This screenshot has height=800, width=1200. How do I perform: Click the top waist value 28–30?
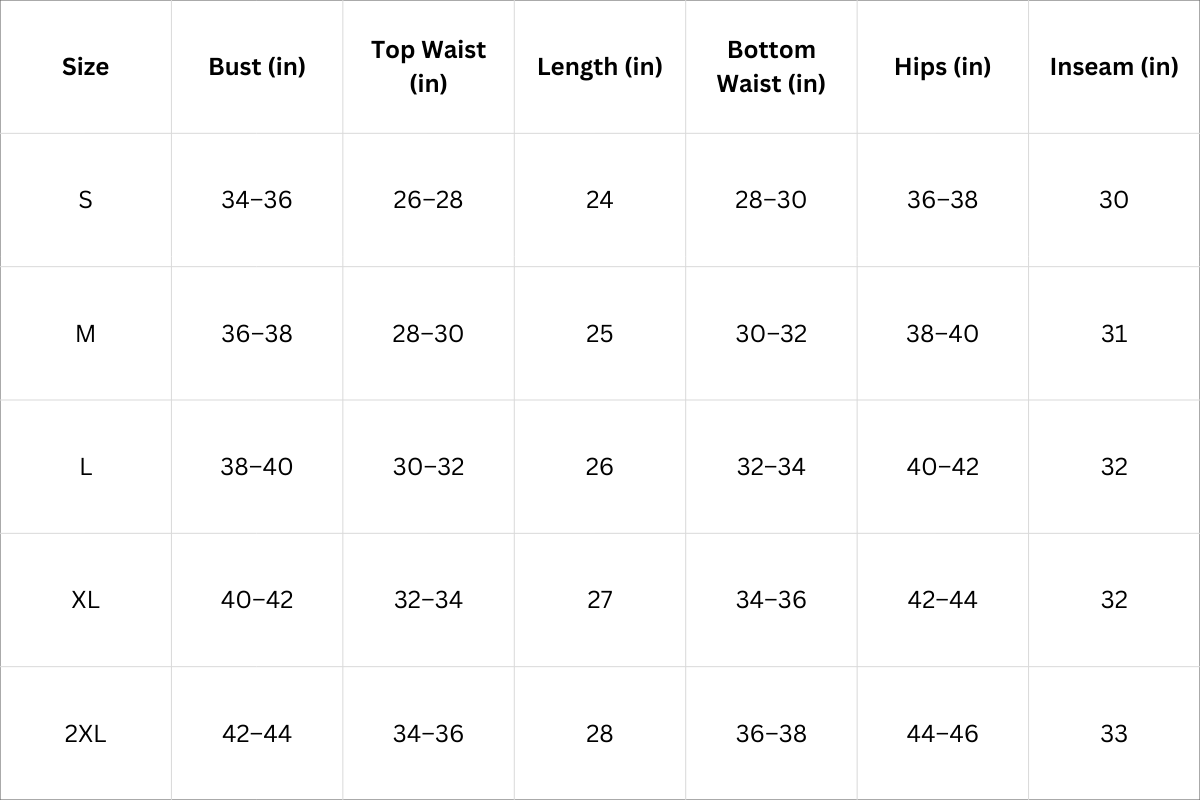pyautogui.click(x=428, y=333)
